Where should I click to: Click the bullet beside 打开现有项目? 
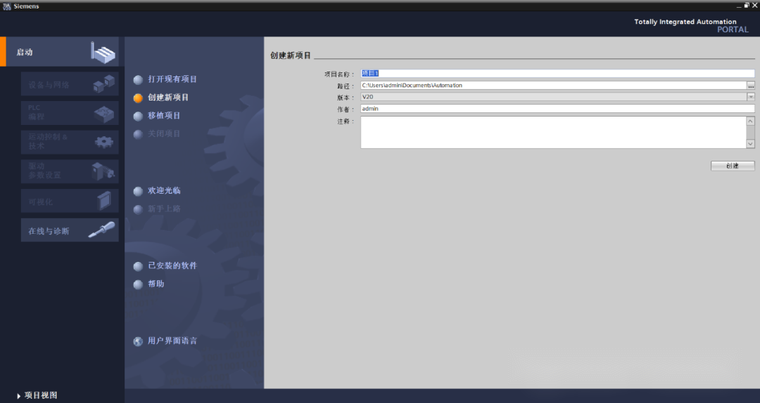point(138,80)
